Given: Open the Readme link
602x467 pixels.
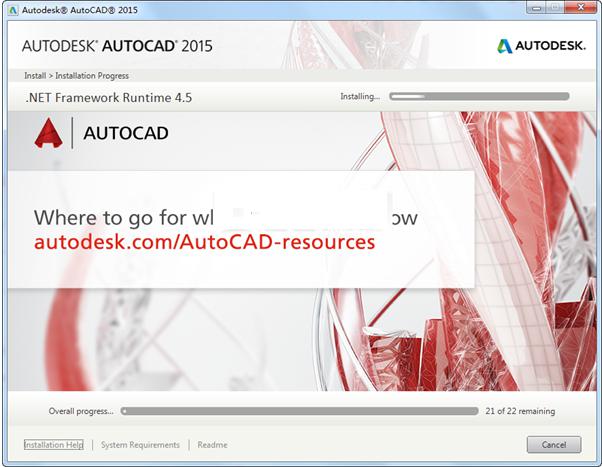Looking at the screenshot, I should pos(212,445).
